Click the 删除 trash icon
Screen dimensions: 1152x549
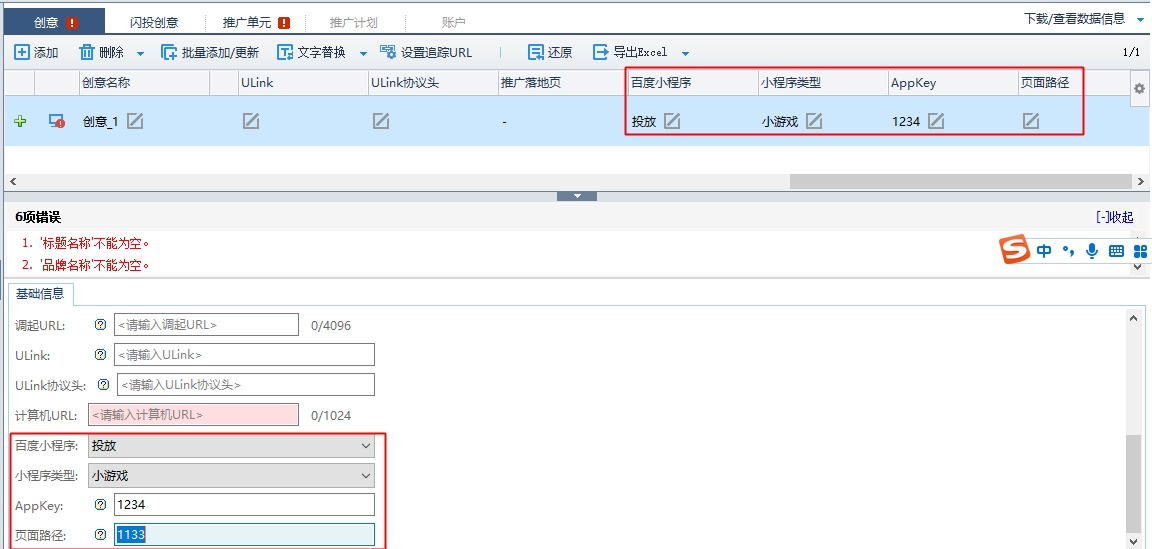(x=87, y=52)
